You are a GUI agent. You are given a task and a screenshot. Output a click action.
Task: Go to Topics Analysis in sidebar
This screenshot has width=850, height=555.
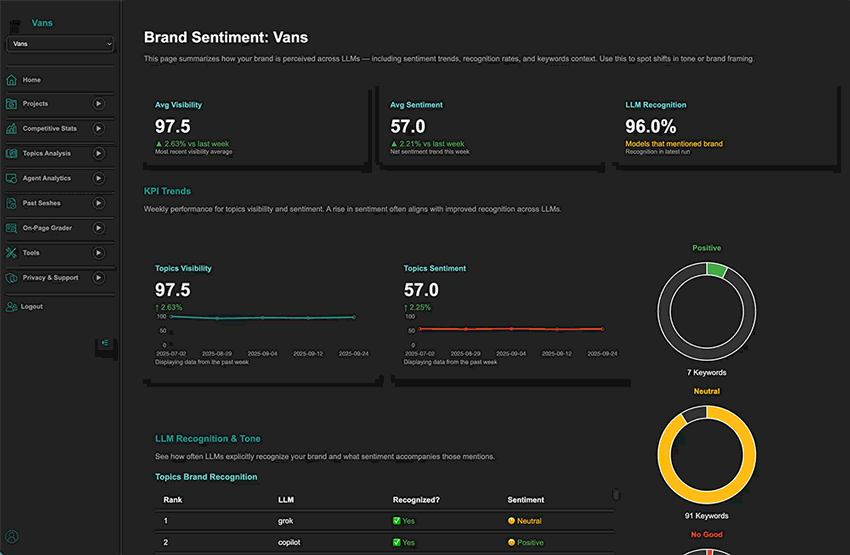(x=46, y=154)
